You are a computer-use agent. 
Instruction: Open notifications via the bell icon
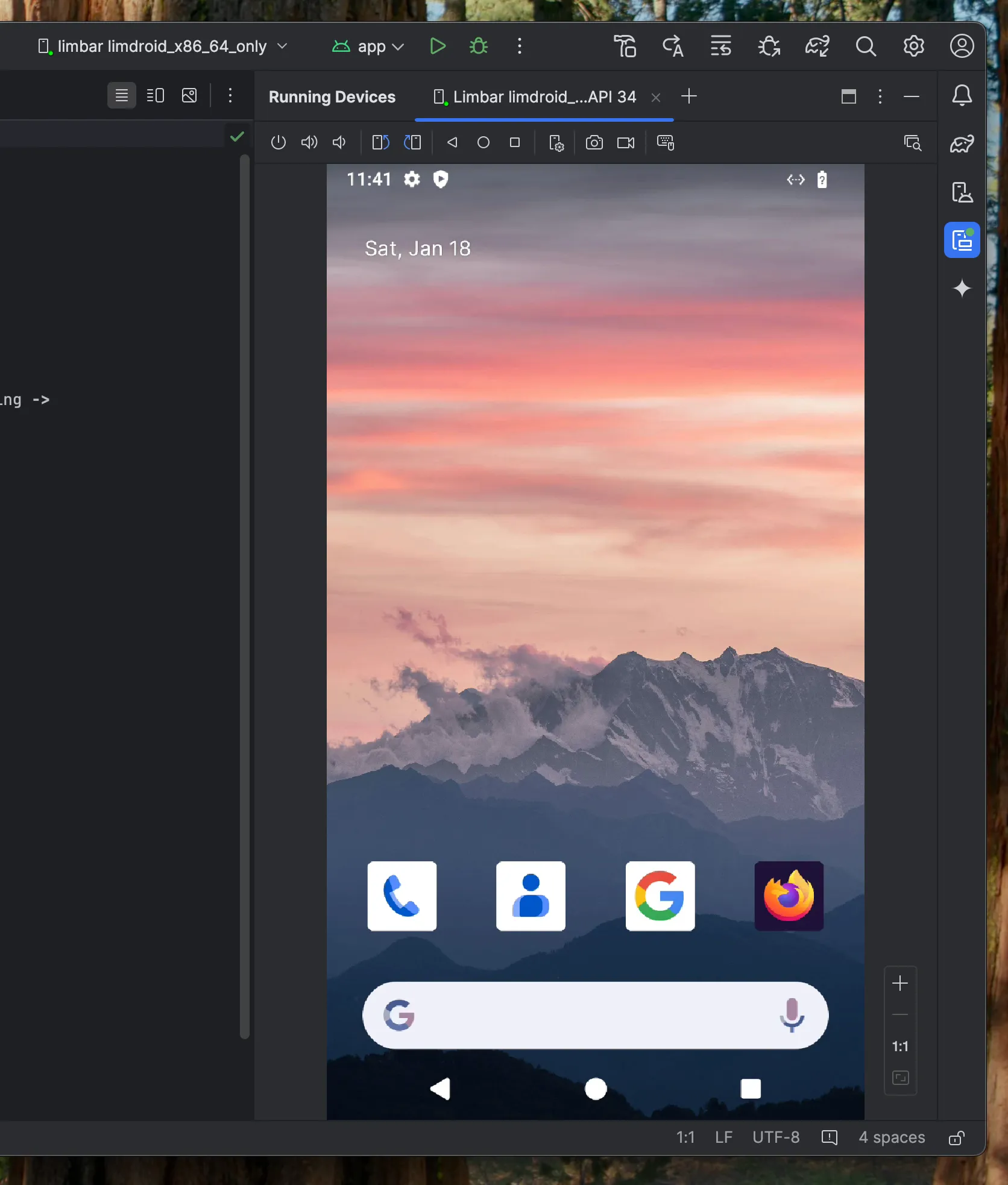(x=962, y=96)
